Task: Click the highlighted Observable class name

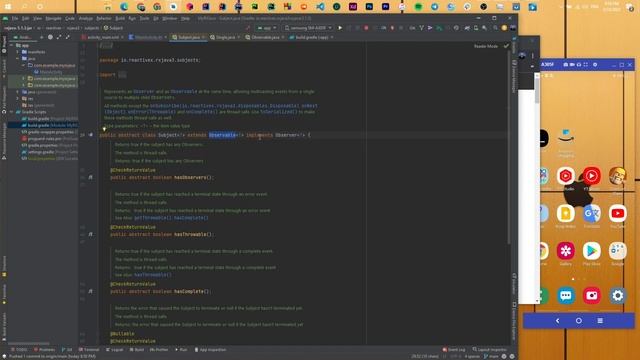Action: point(222,135)
